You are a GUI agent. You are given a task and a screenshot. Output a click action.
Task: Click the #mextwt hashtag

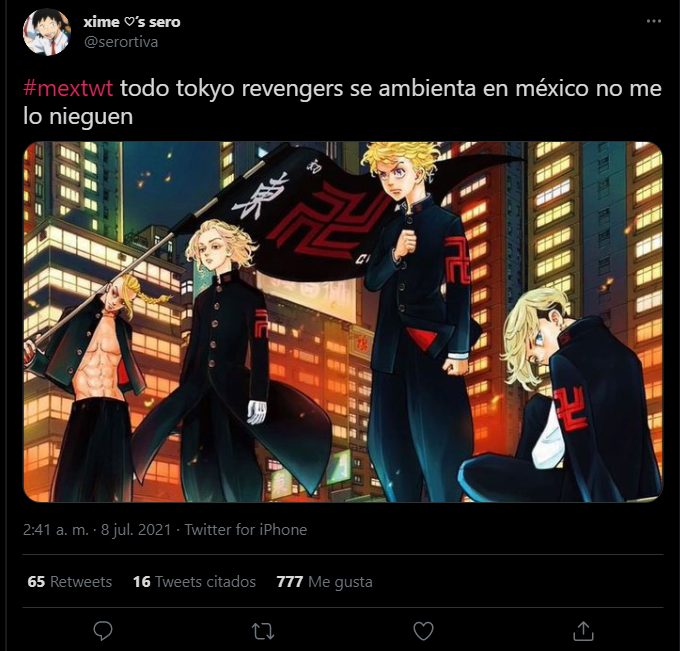coord(68,88)
